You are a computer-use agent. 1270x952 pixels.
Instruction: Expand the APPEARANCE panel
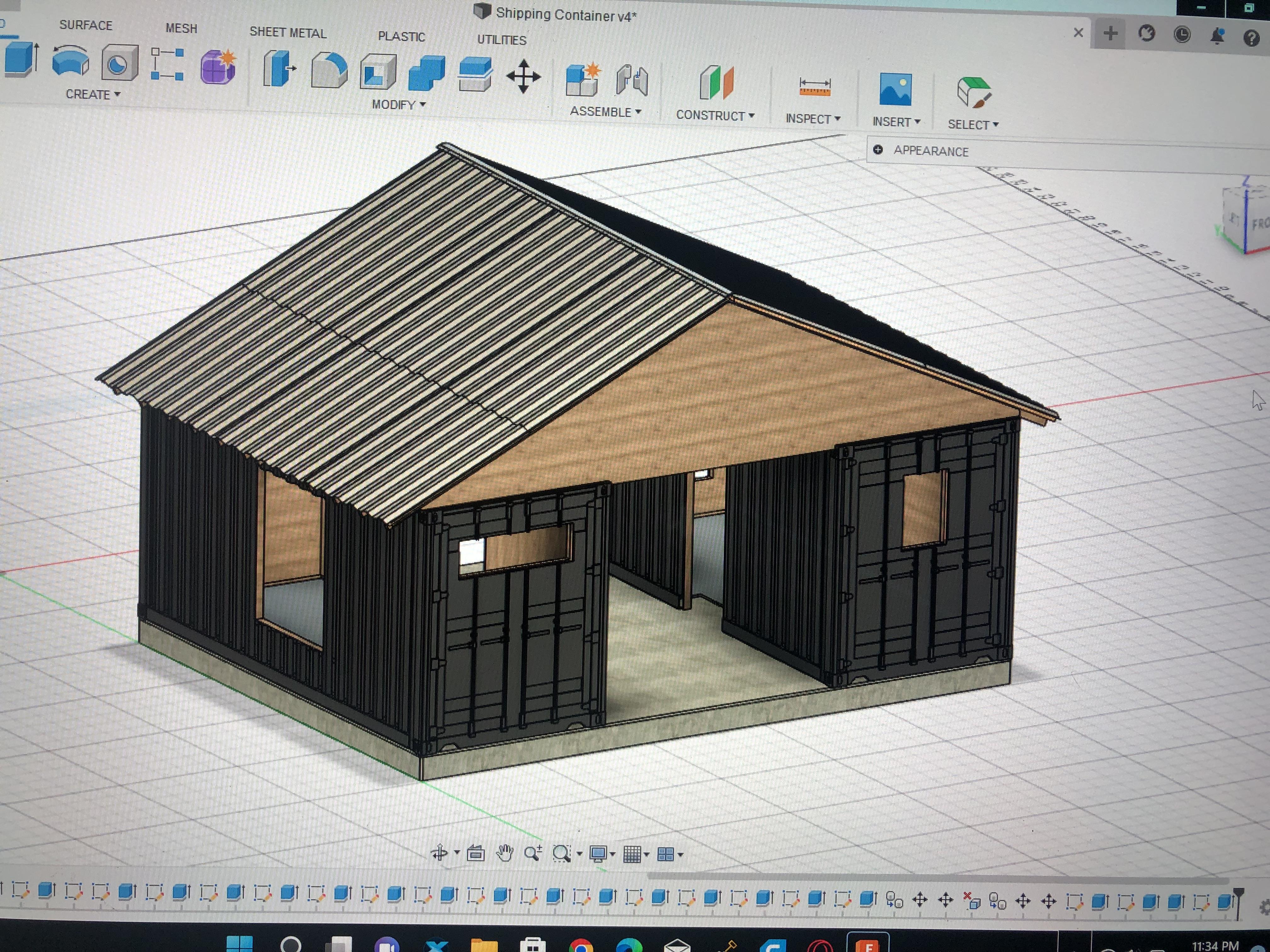pyautogui.click(x=878, y=150)
